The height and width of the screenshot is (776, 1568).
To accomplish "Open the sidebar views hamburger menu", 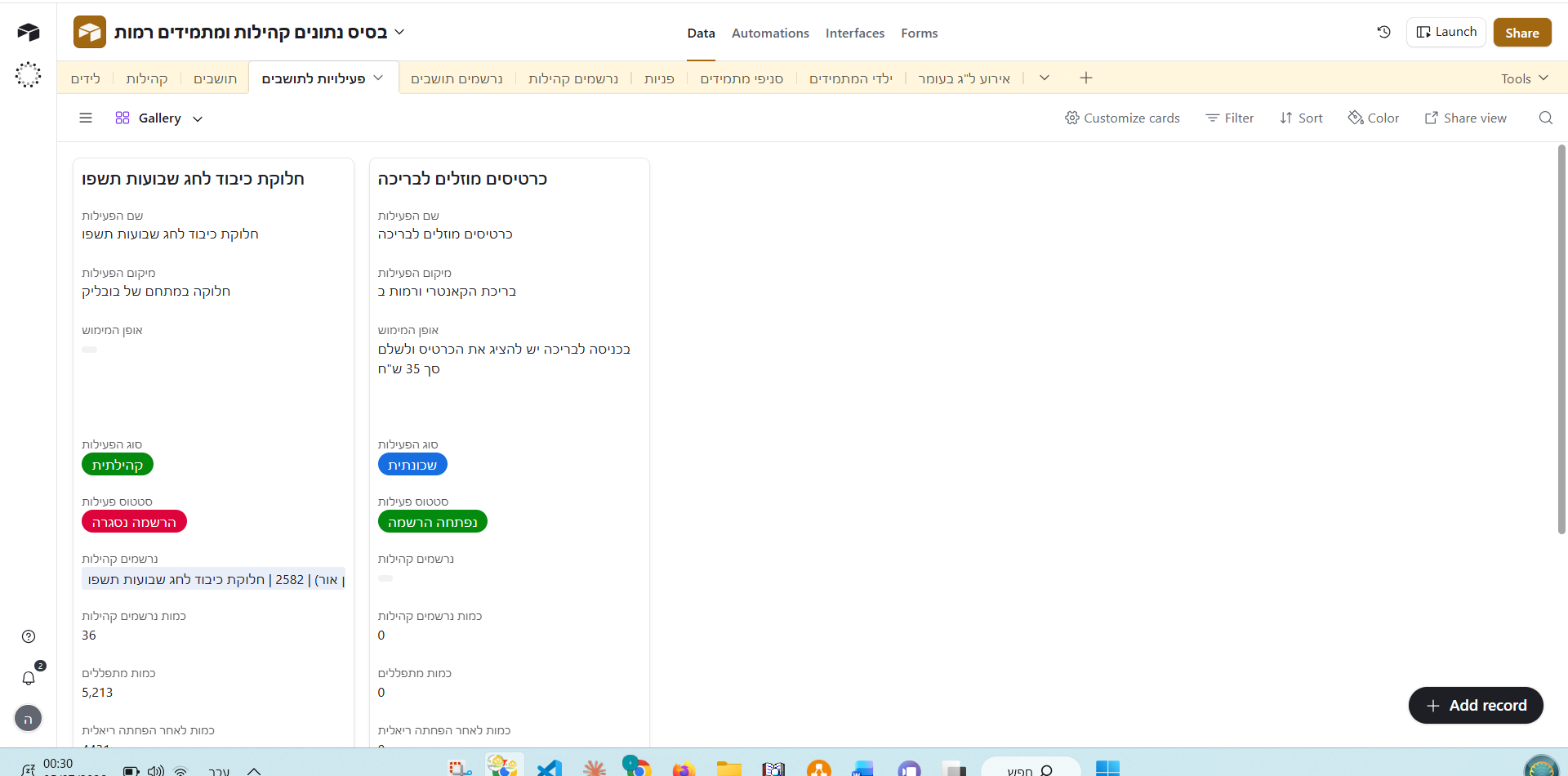I will click(86, 118).
